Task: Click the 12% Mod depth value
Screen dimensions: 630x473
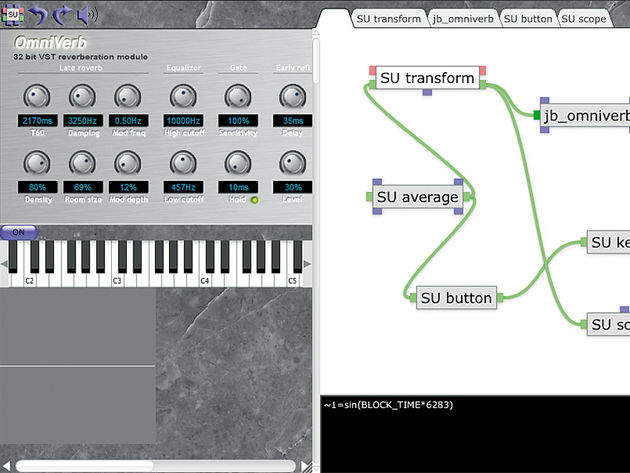Action: point(129,187)
